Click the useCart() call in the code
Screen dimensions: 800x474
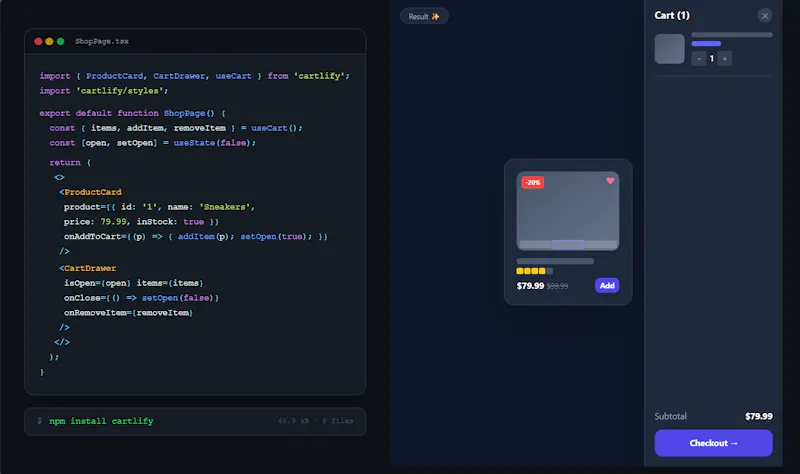click(x=276, y=128)
